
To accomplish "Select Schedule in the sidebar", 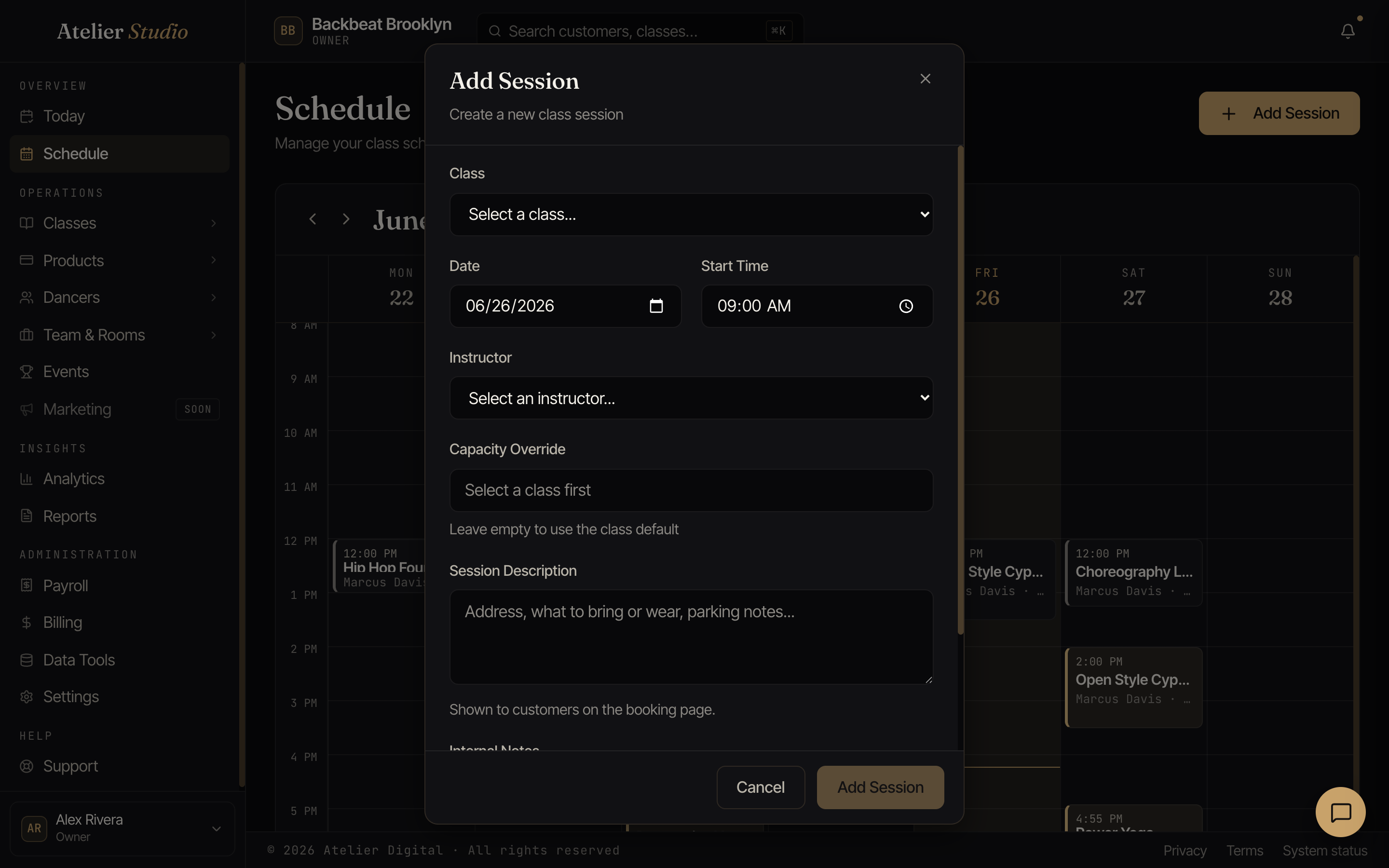I will (x=120, y=154).
